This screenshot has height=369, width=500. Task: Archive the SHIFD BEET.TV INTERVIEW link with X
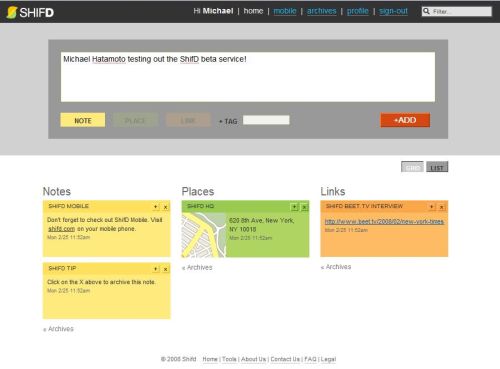pos(442,207)
